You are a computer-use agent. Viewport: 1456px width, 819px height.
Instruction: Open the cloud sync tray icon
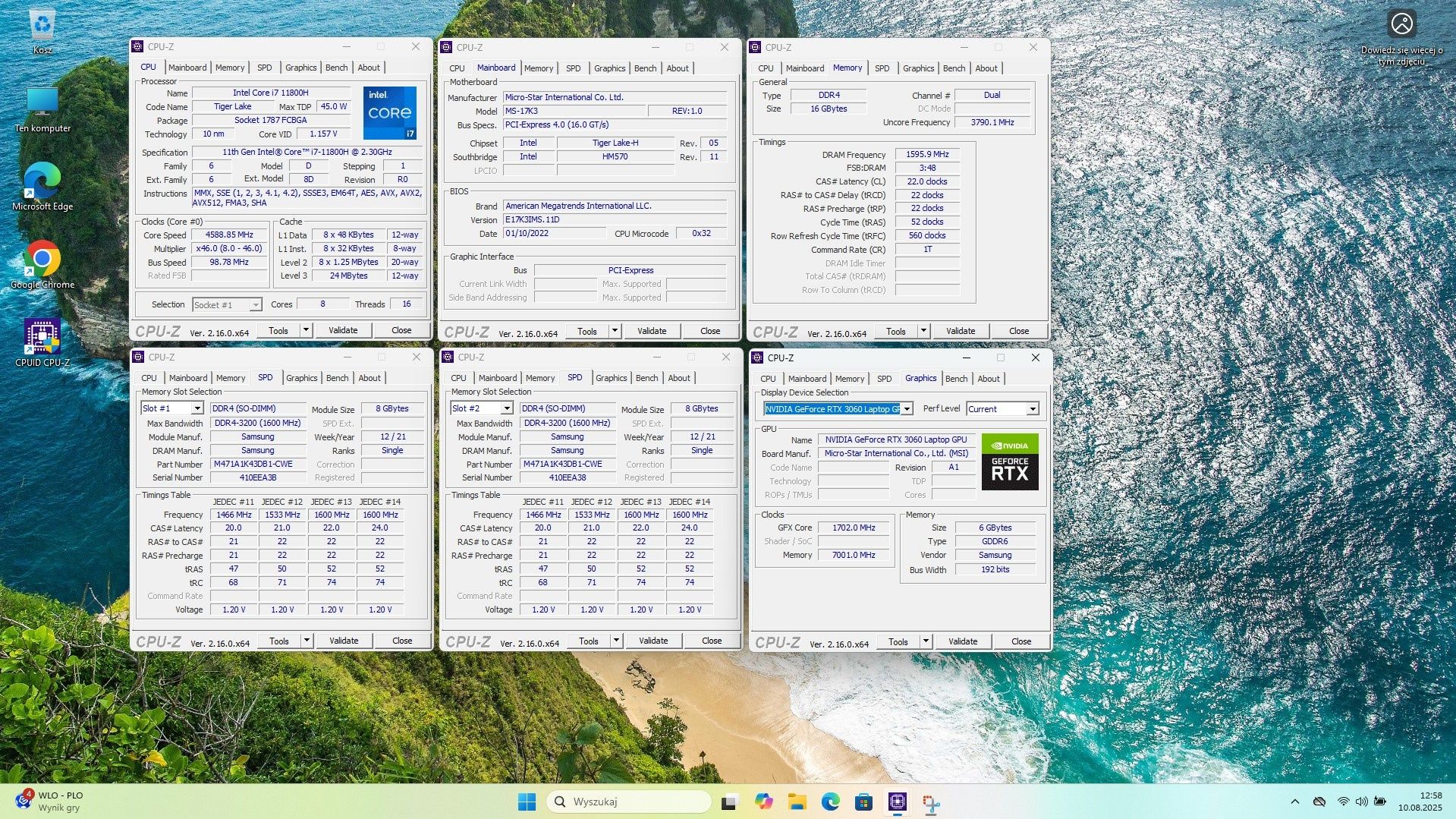(x=1319, y=802)
